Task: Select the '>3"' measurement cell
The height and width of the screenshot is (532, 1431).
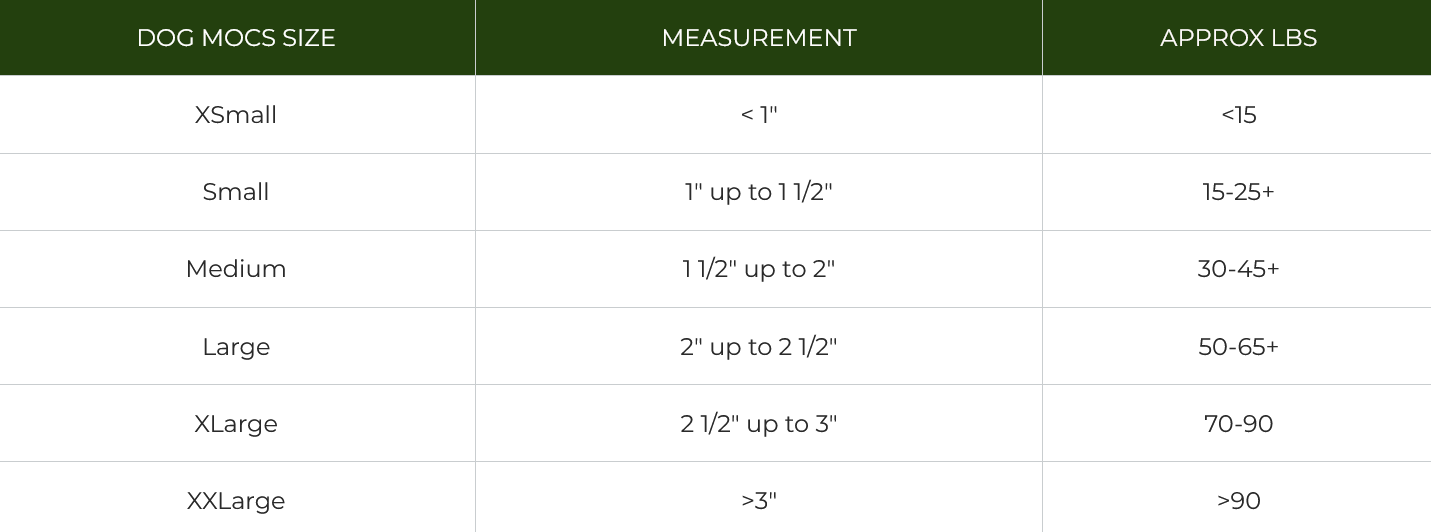Action: pyautogui.click(x=759, y=501)
